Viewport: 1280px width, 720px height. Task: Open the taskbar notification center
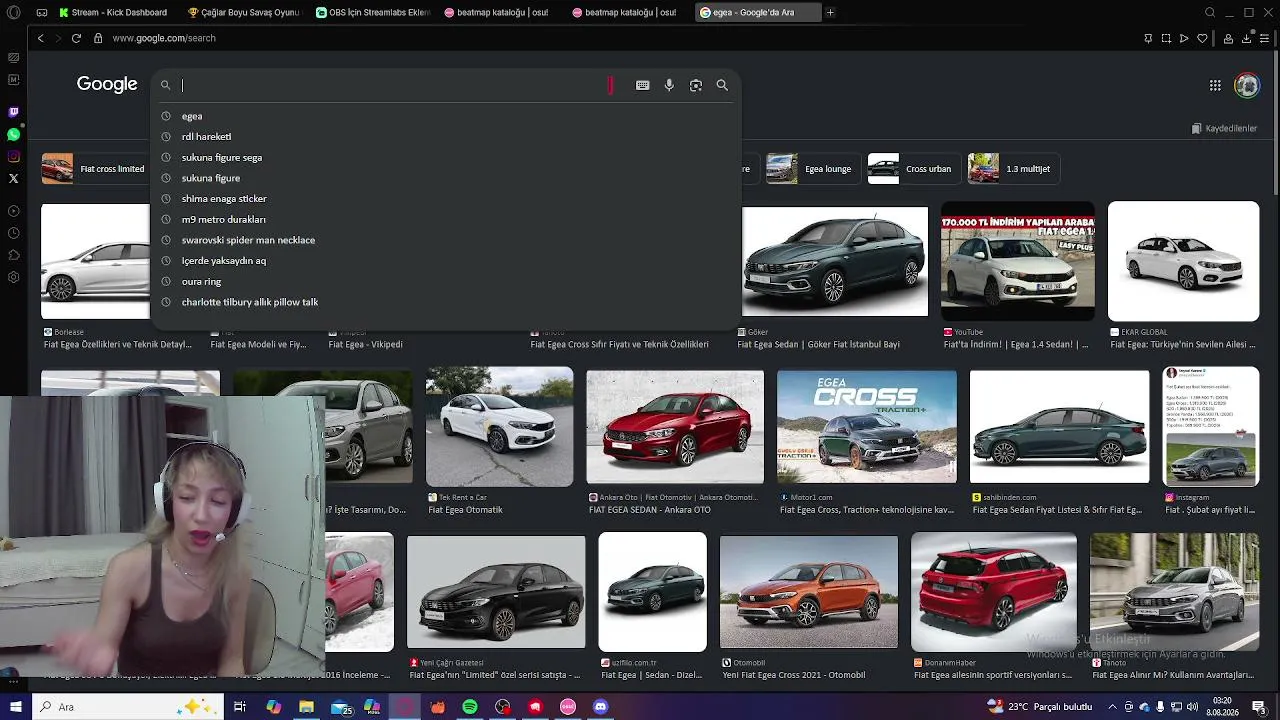click(1259, 707)
